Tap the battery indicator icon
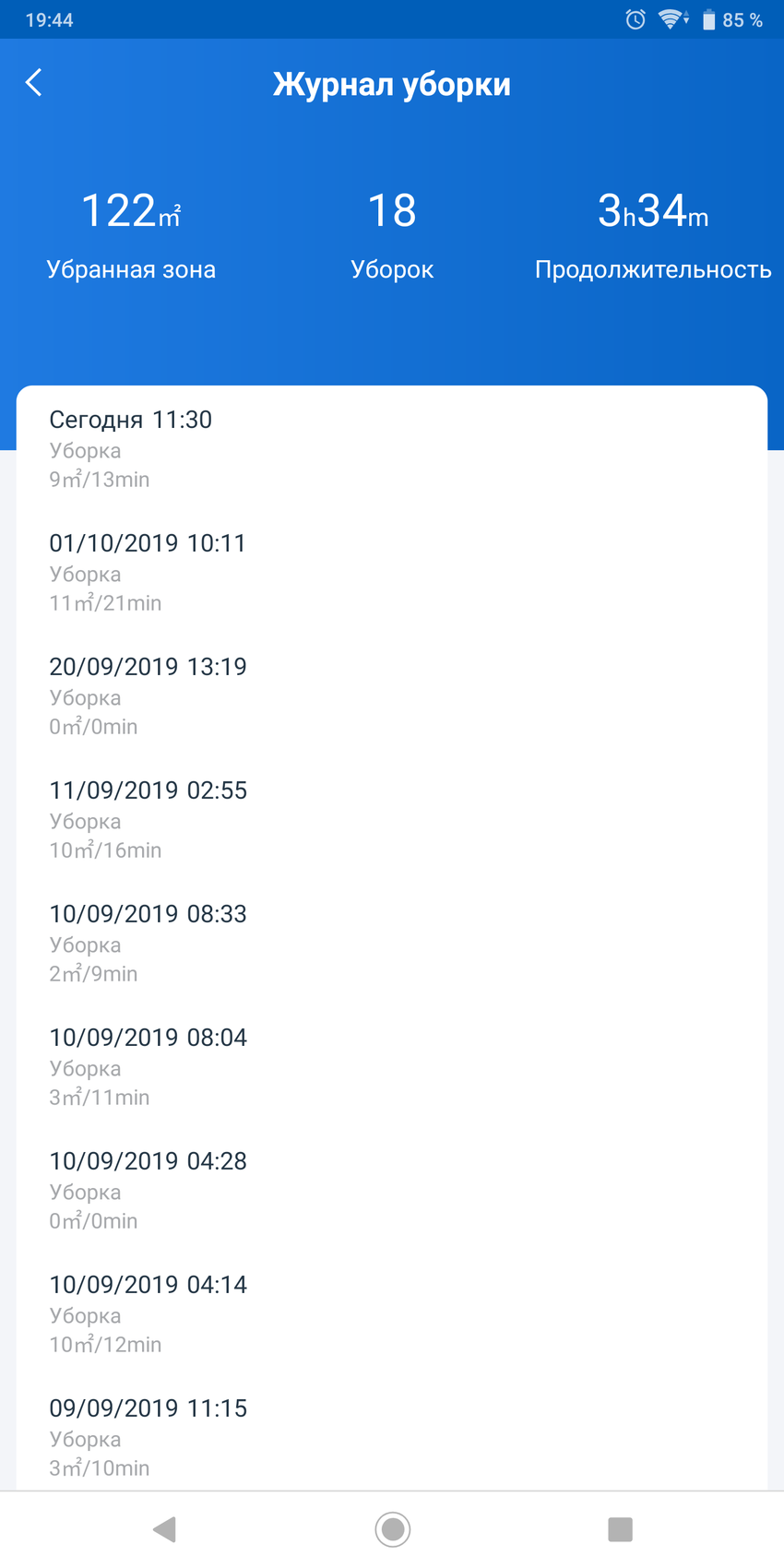The image size is (784, 1568). (708, 19)
